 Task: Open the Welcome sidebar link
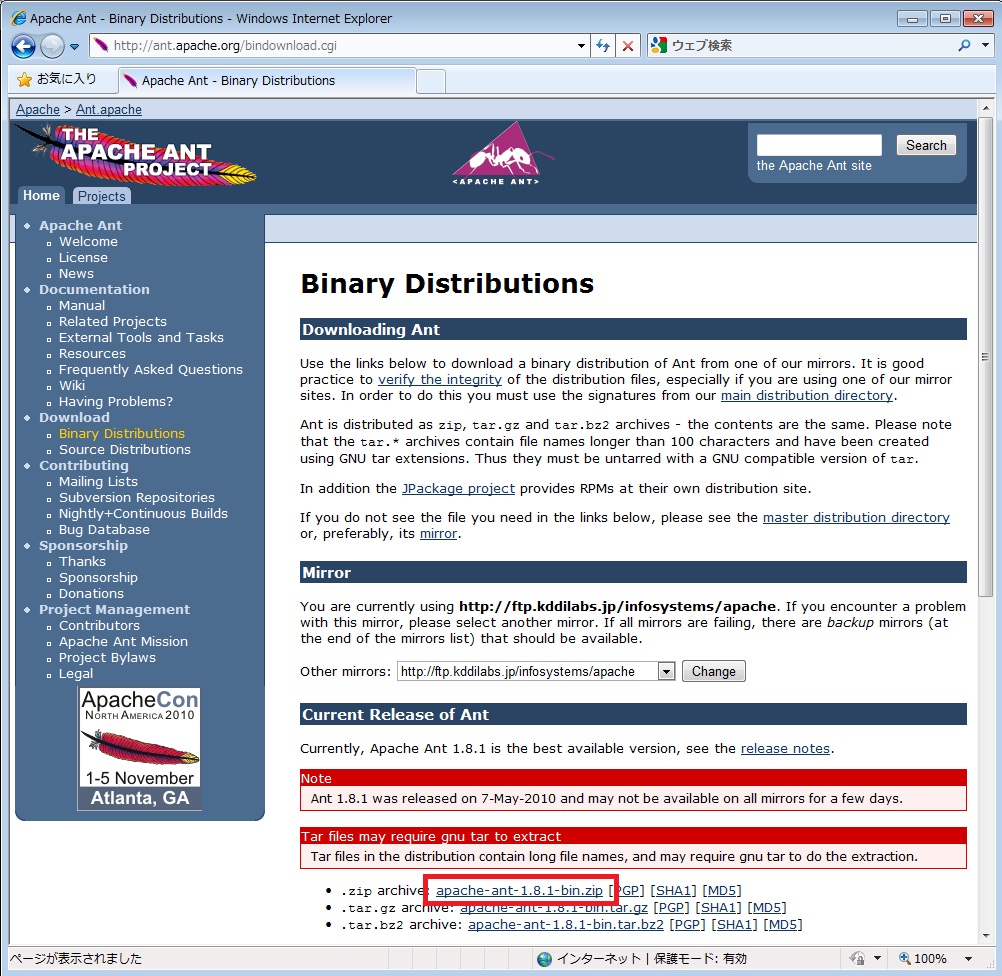point(88,242)
